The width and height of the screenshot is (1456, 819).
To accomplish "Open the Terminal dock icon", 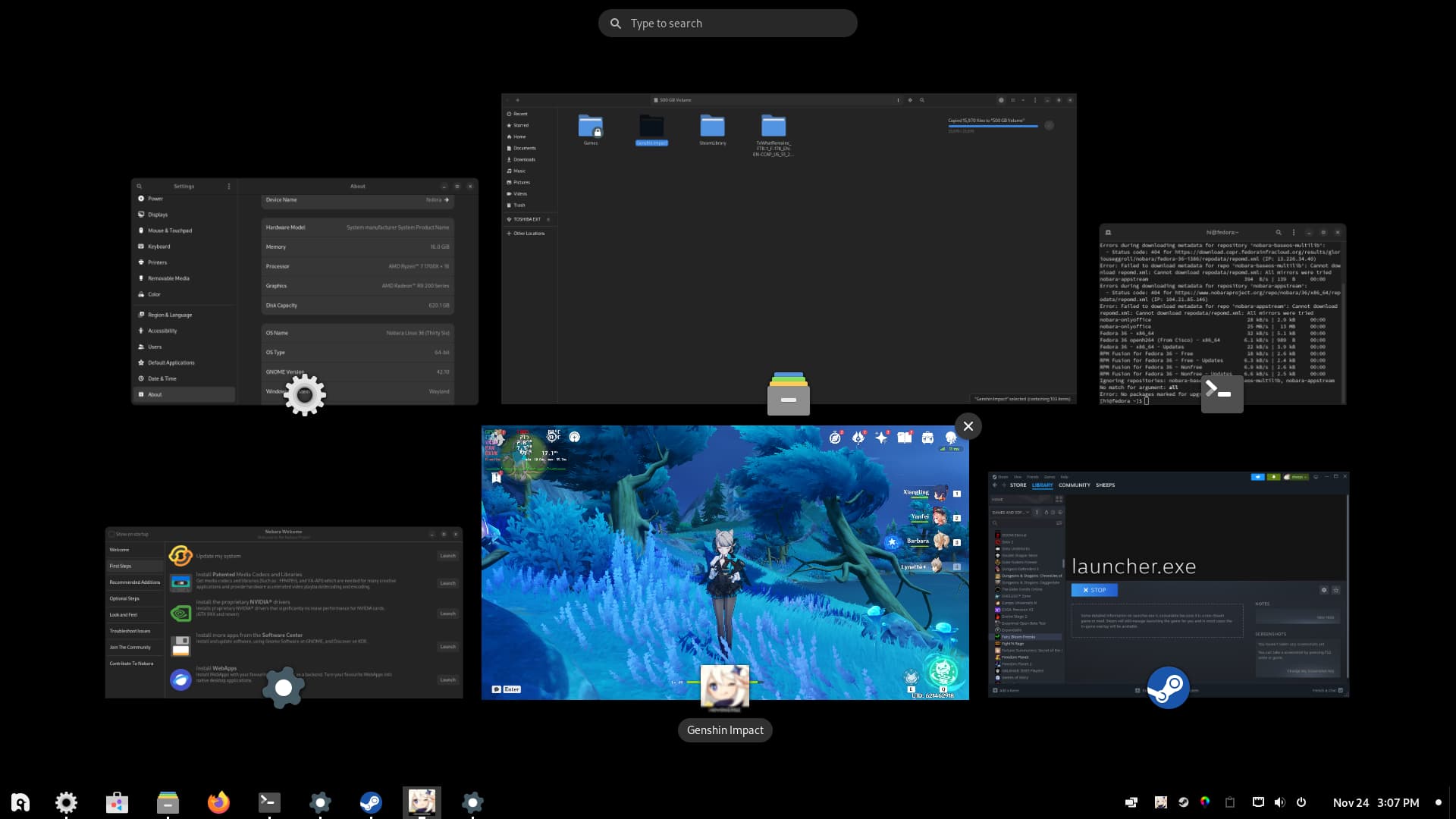I will [x=269, y=802].
